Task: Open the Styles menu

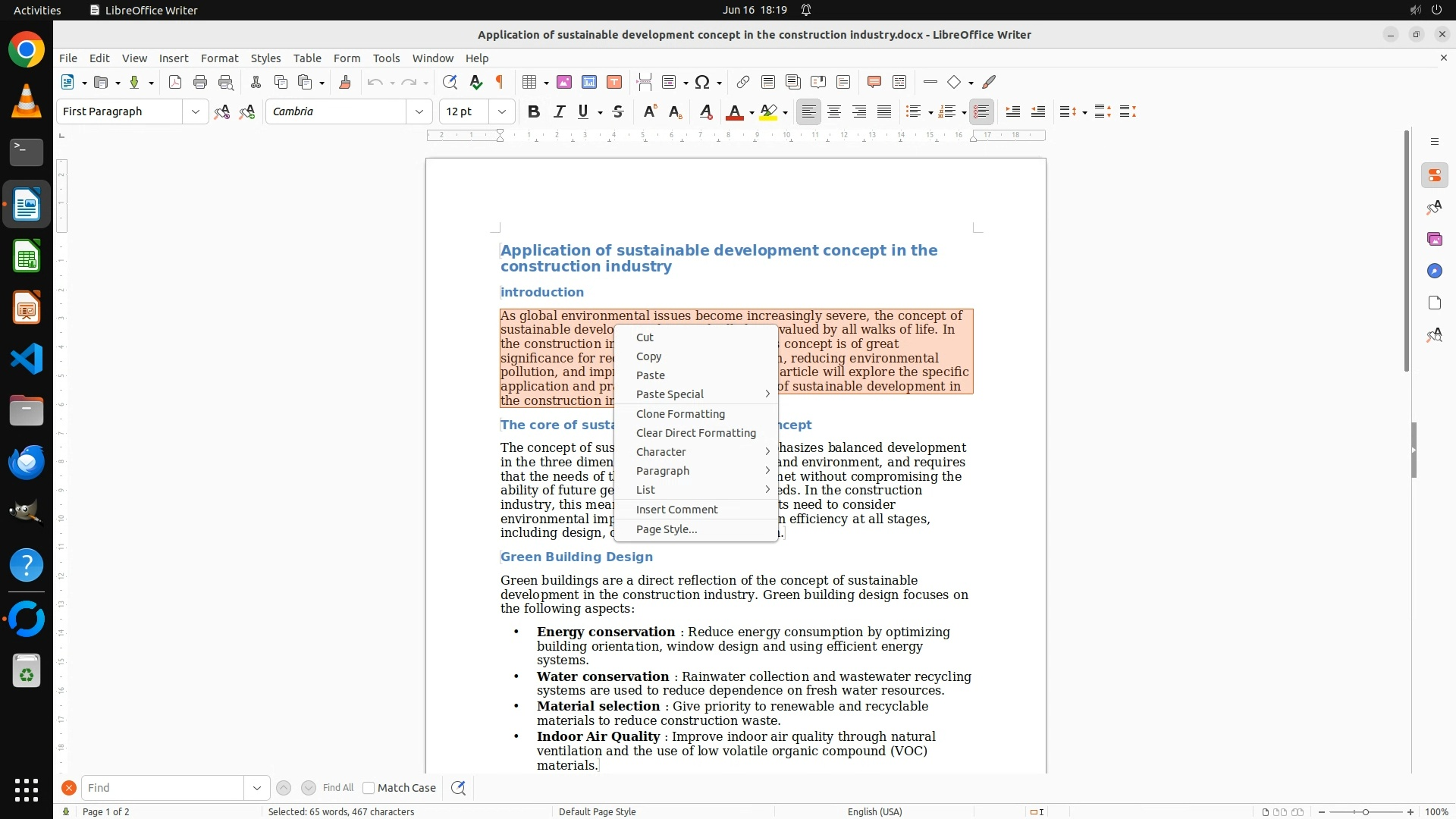Action: (x=265, y=58)
